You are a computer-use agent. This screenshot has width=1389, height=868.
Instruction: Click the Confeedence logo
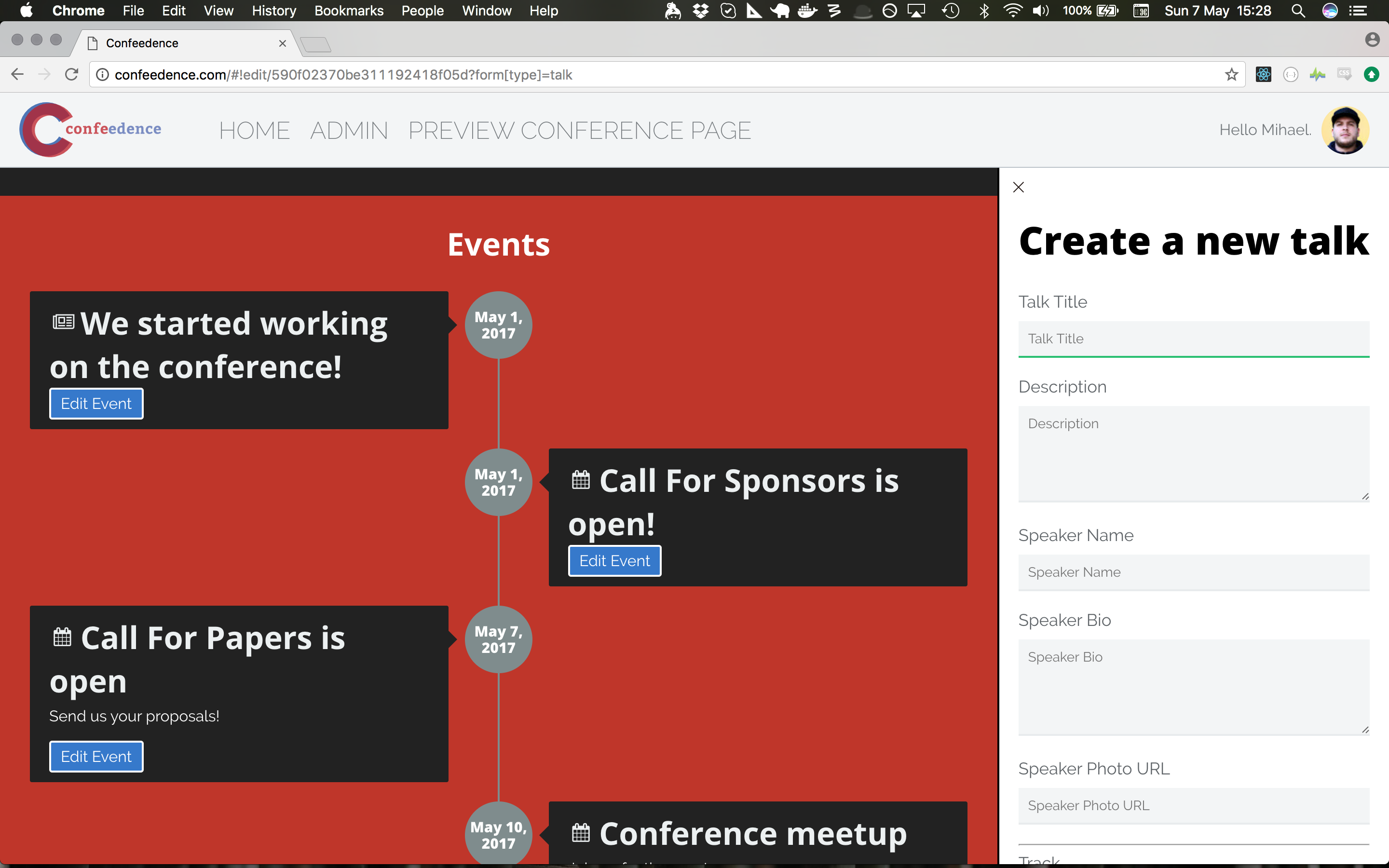click(x=91, y=130)
